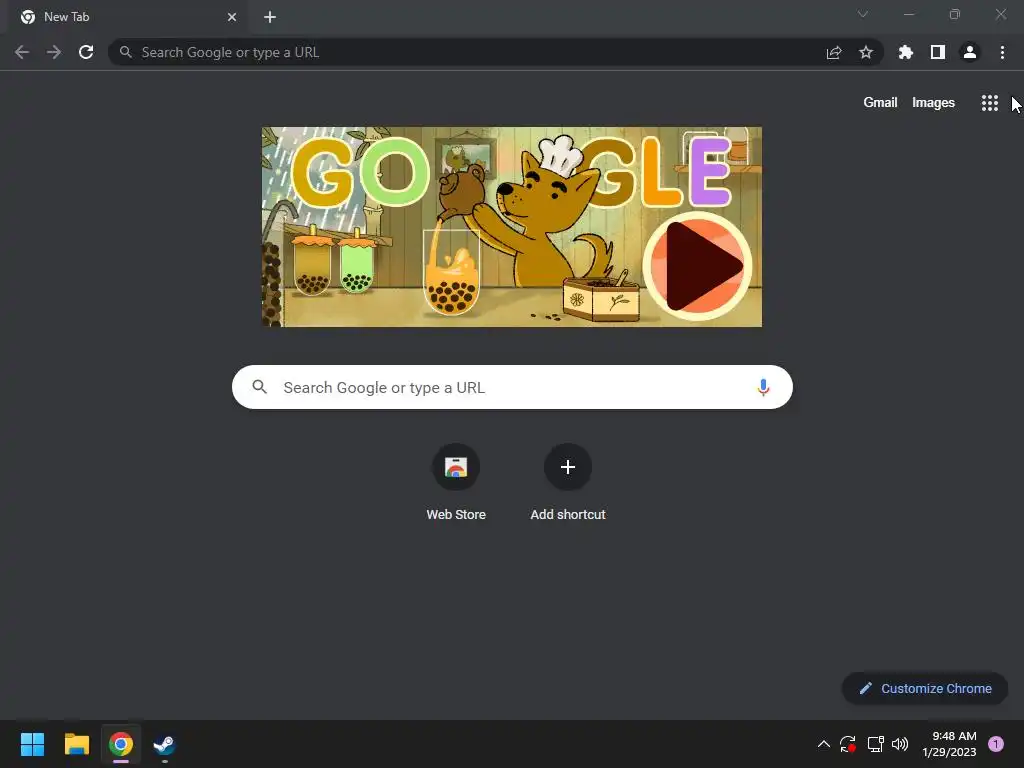Viewport: 1024px width, 768px height.
Task: Click Customize Chrome button
Action: coord(925,688)
